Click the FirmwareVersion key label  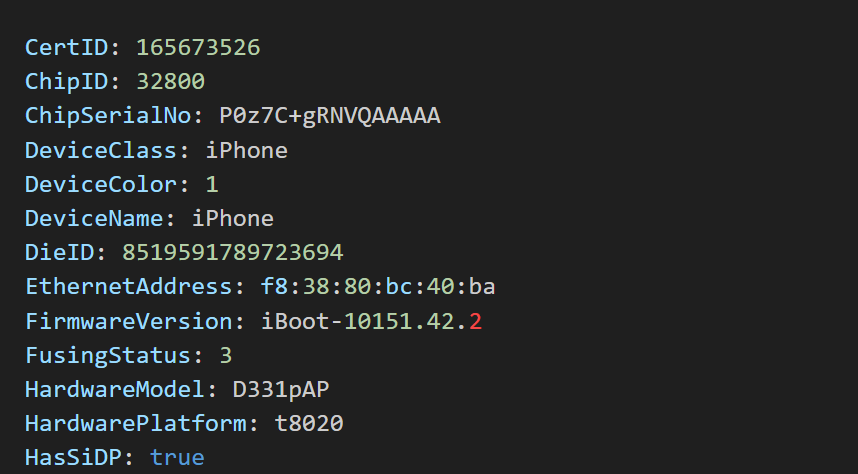(130, 321)
